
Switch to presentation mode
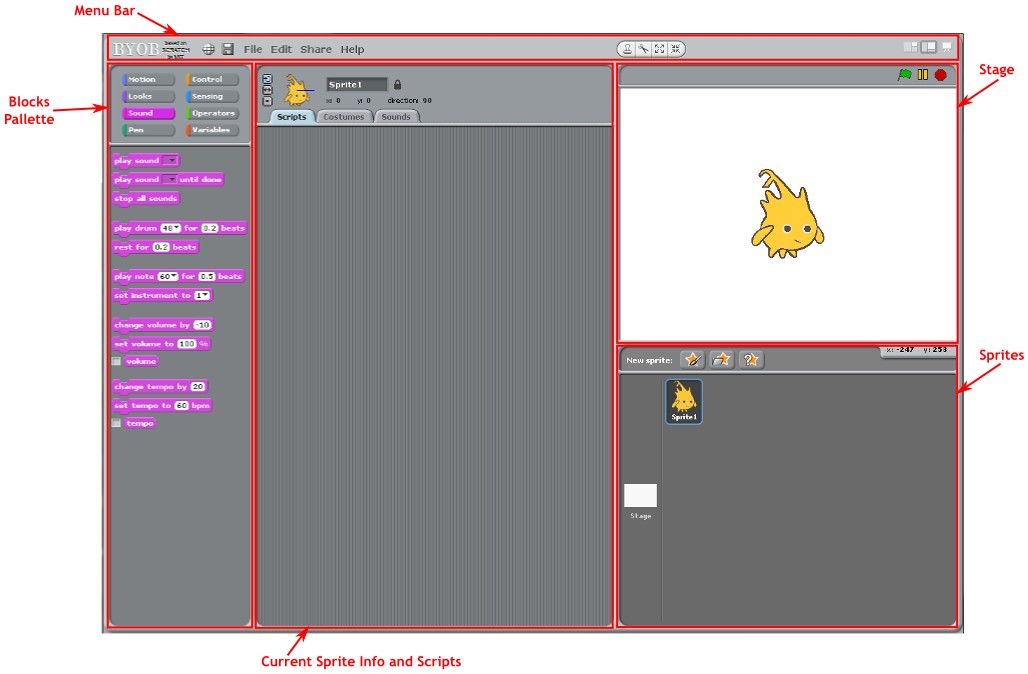[x=946, y=47]
